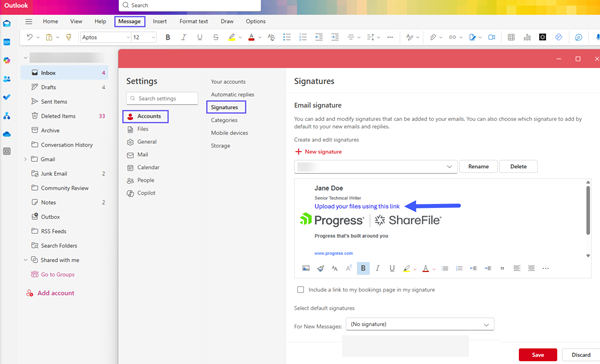Click the Insert chart icon in ribbon
This screenshot has width=600, height=364.
click(x=527, y=37)
